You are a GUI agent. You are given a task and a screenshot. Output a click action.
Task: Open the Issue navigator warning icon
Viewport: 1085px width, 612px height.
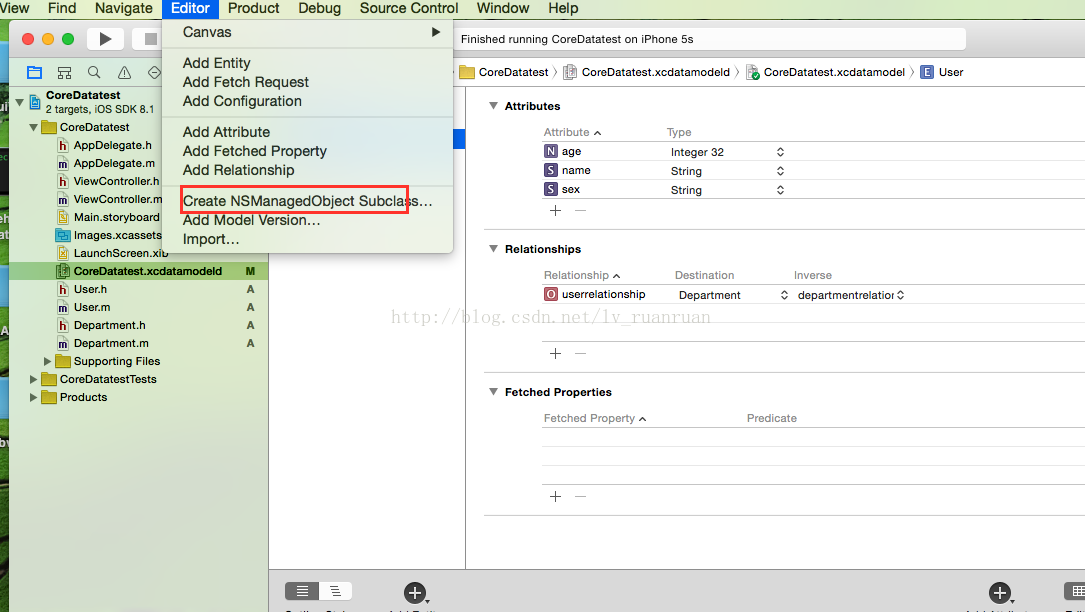pos(124,72)
